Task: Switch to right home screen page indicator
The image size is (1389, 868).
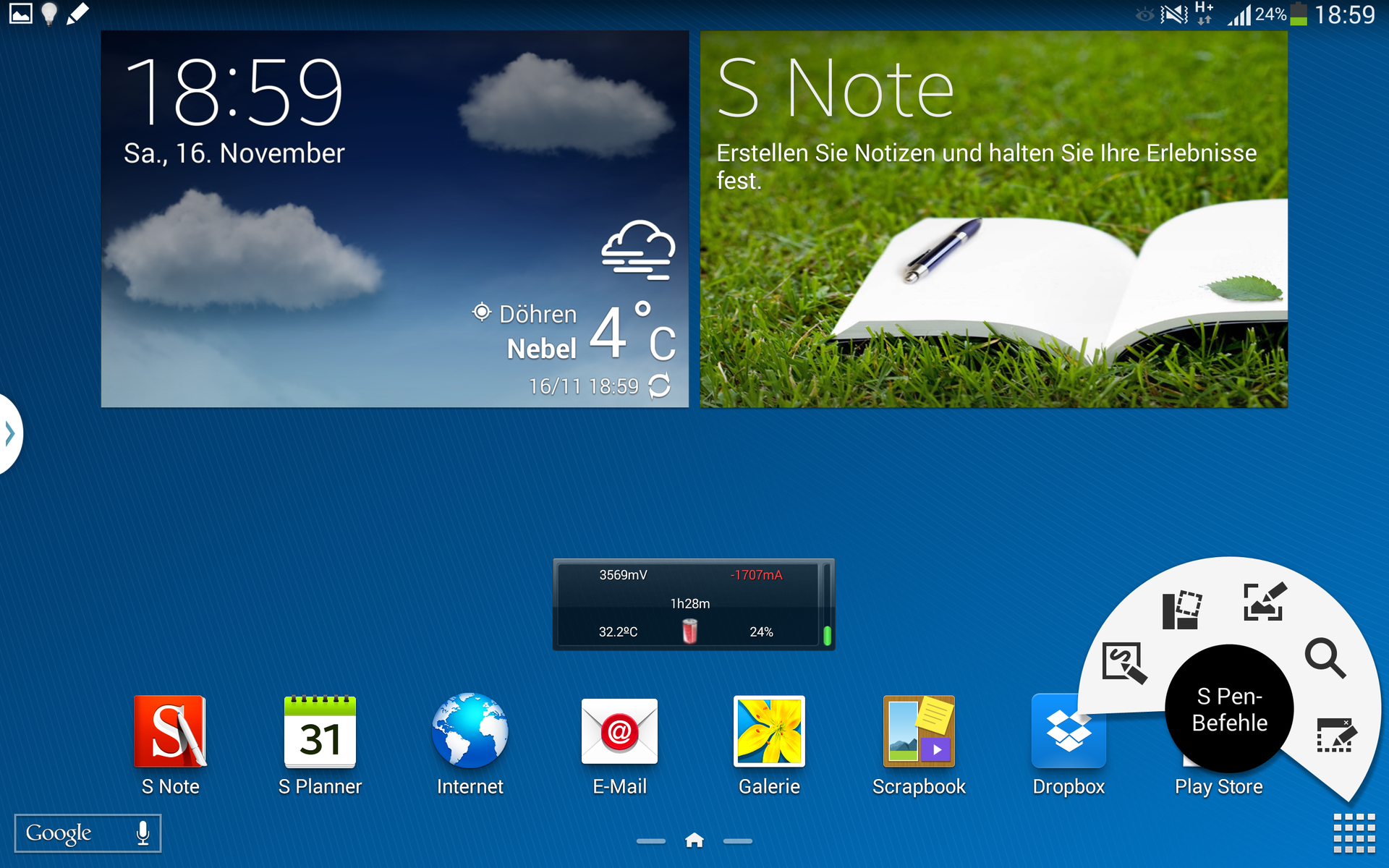Action: (737, 841)
